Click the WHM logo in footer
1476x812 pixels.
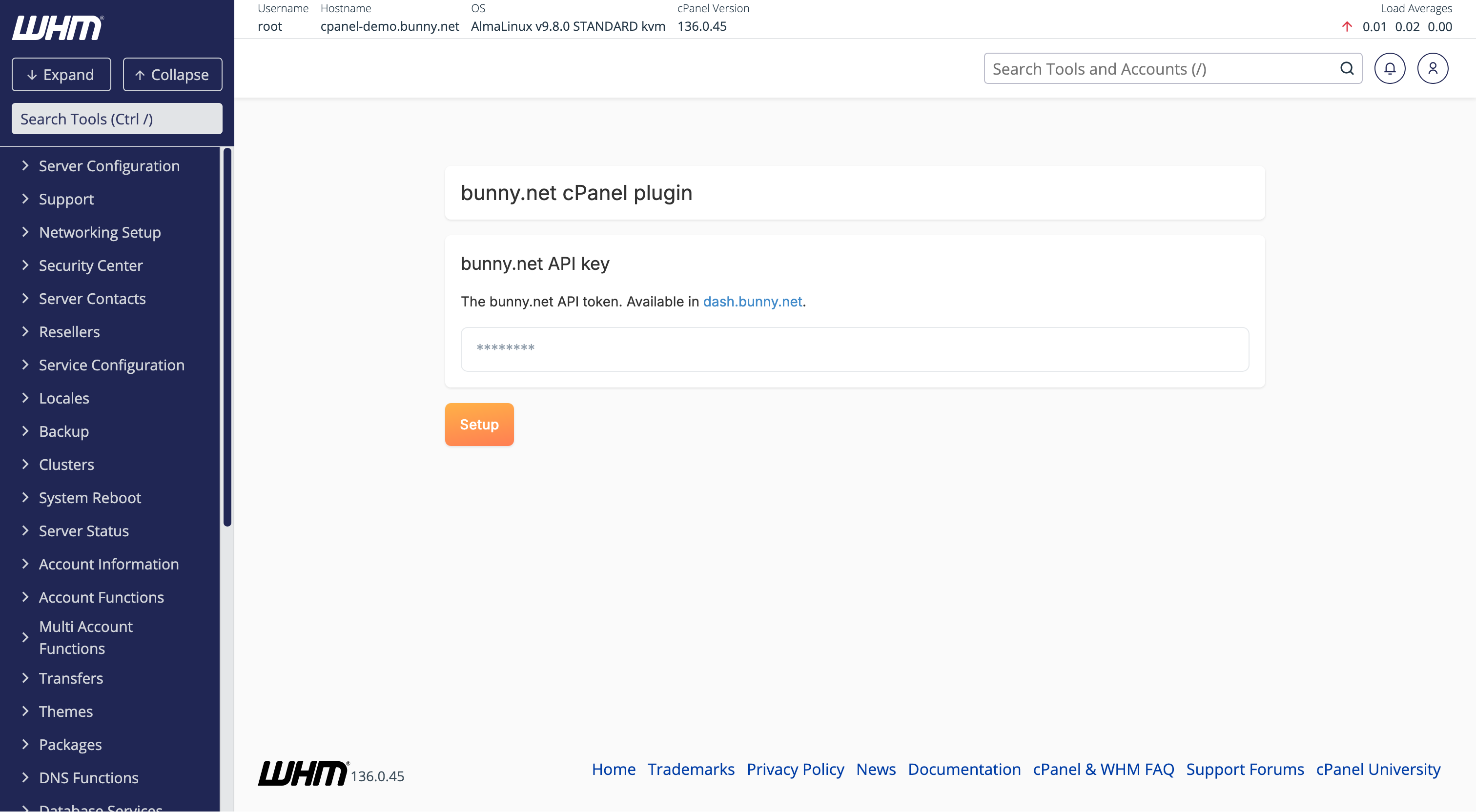[x=303, y=773]
